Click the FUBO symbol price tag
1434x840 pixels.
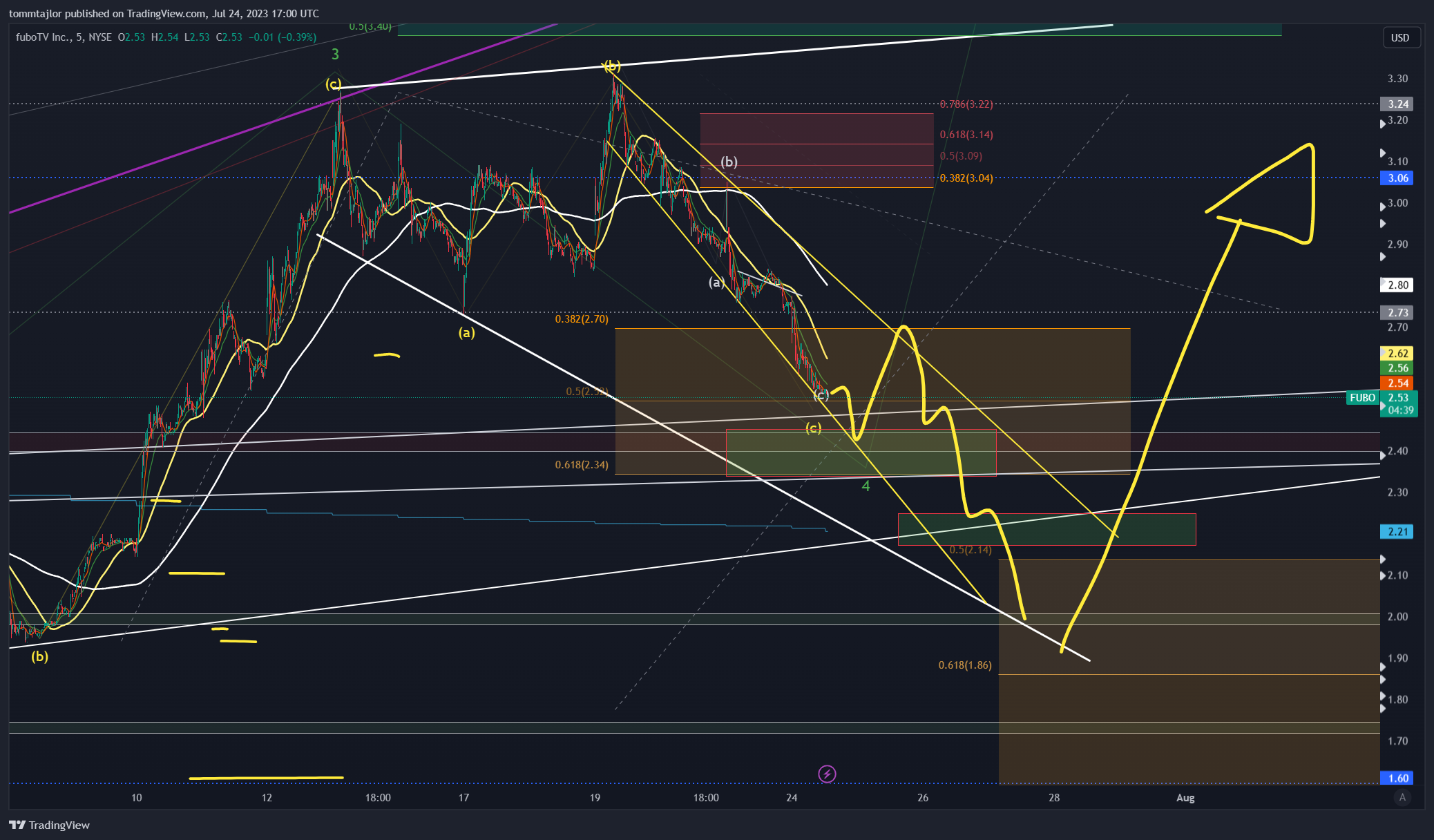[1362, 397]
